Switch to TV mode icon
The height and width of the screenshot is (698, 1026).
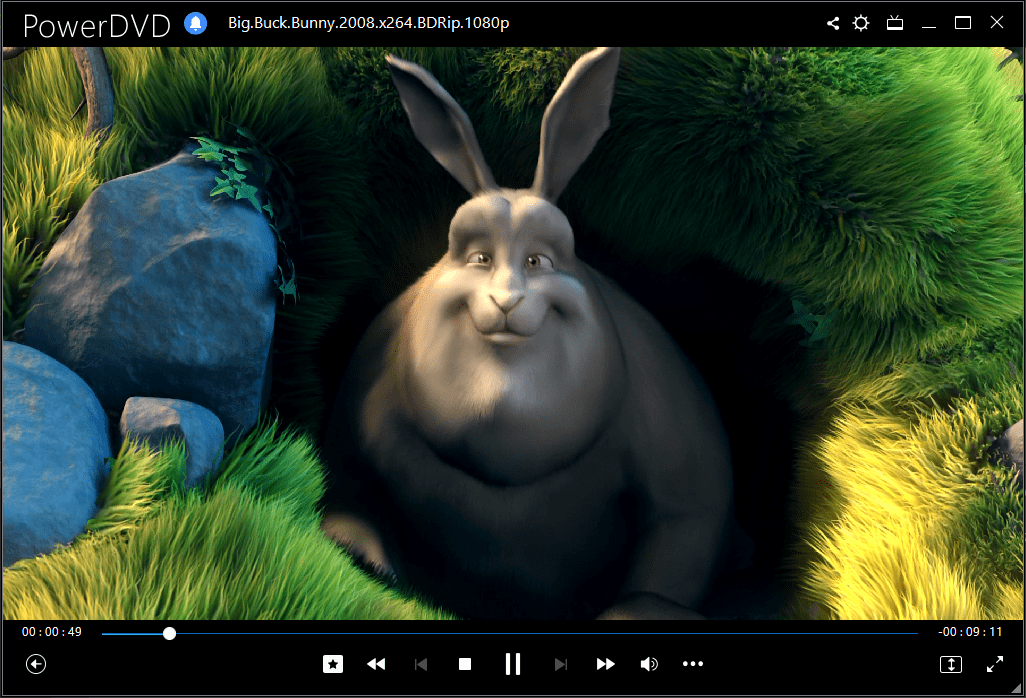tap(894, 24)
